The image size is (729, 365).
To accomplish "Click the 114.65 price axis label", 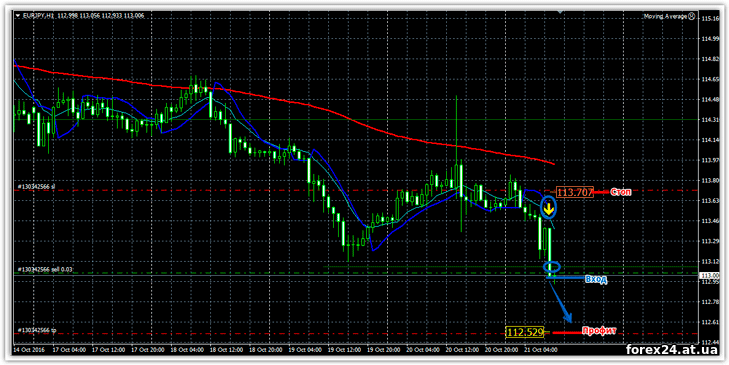I will click(711, 79).
